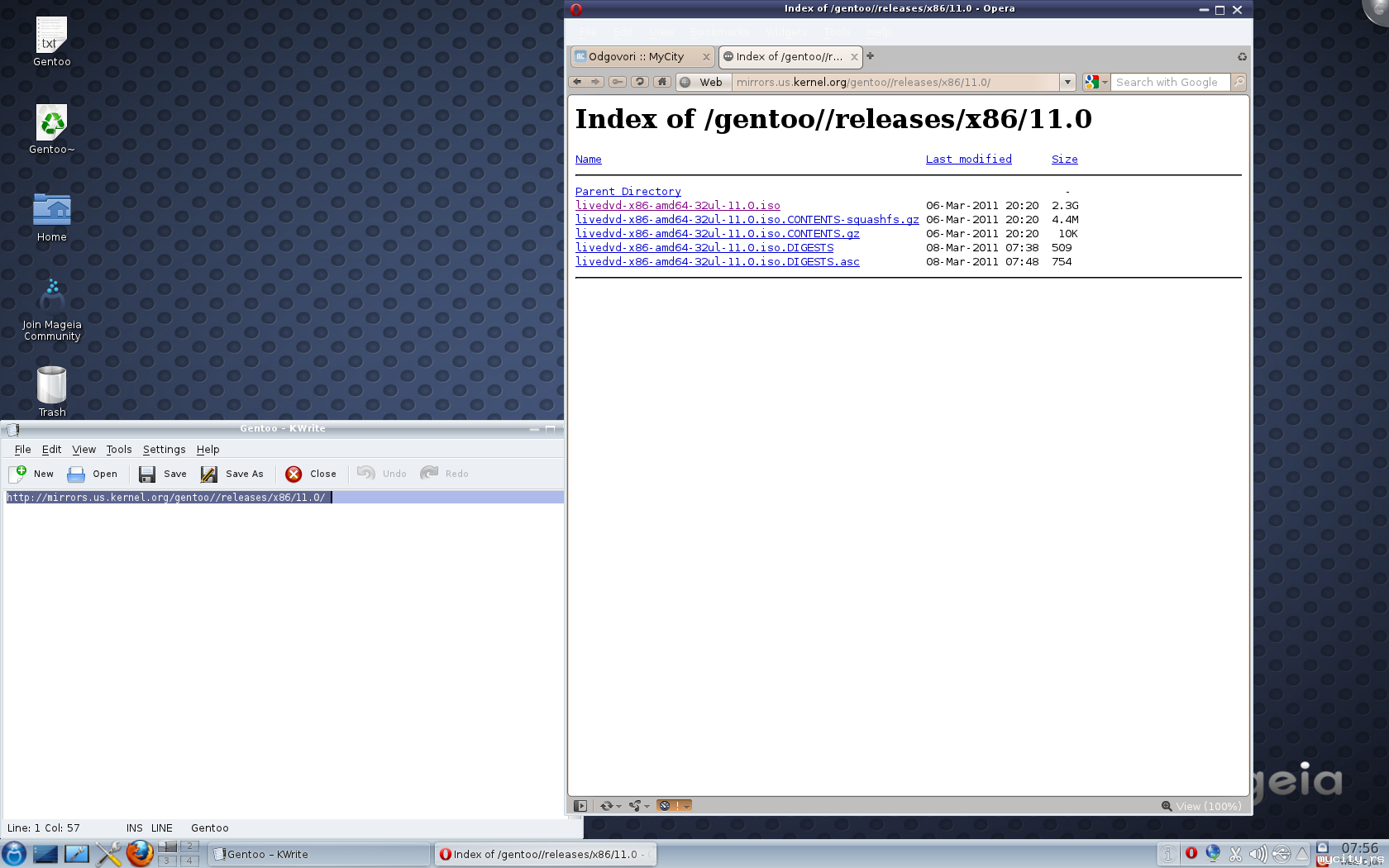This screenshot has height=868, width=1389.
Task: Save the document in KWrite
Action: (163, 474)
